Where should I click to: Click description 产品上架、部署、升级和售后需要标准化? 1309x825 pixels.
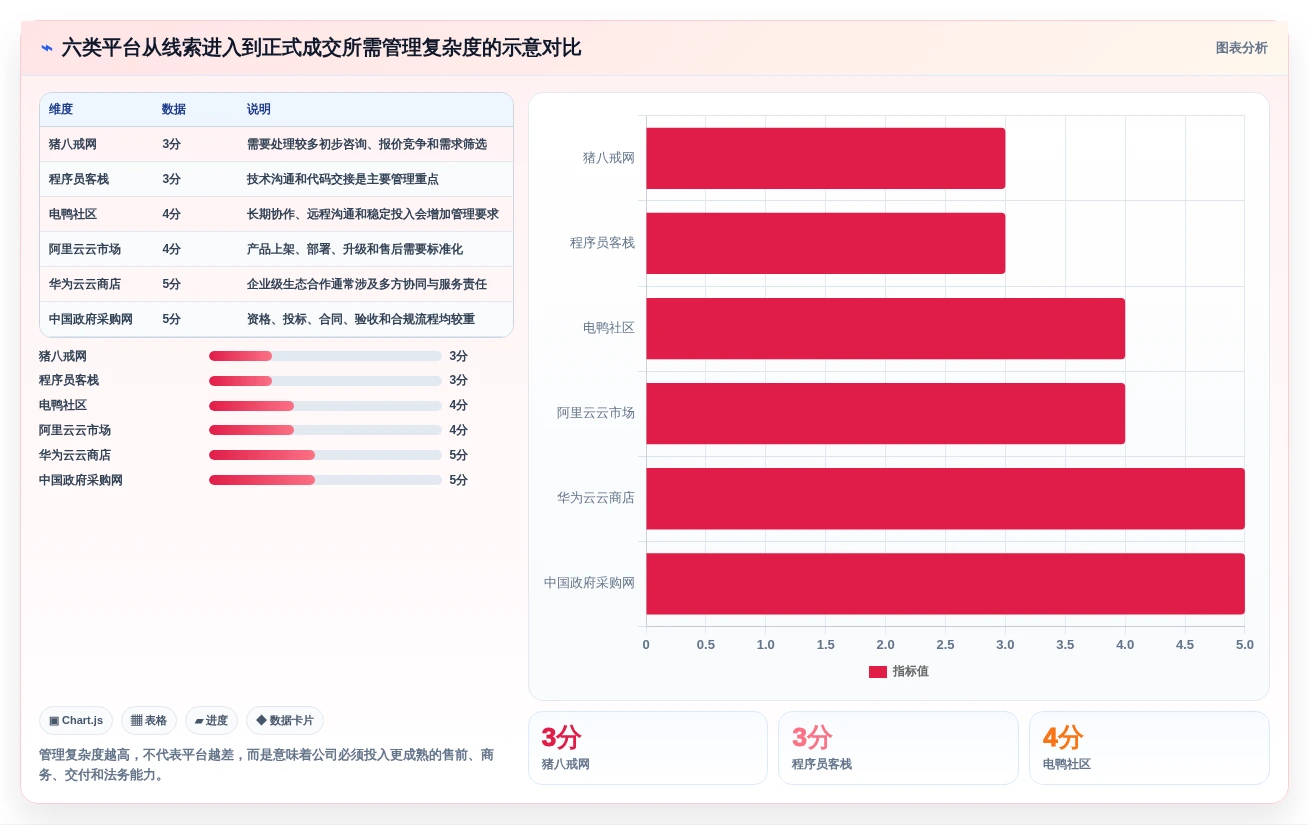[355, 249]
